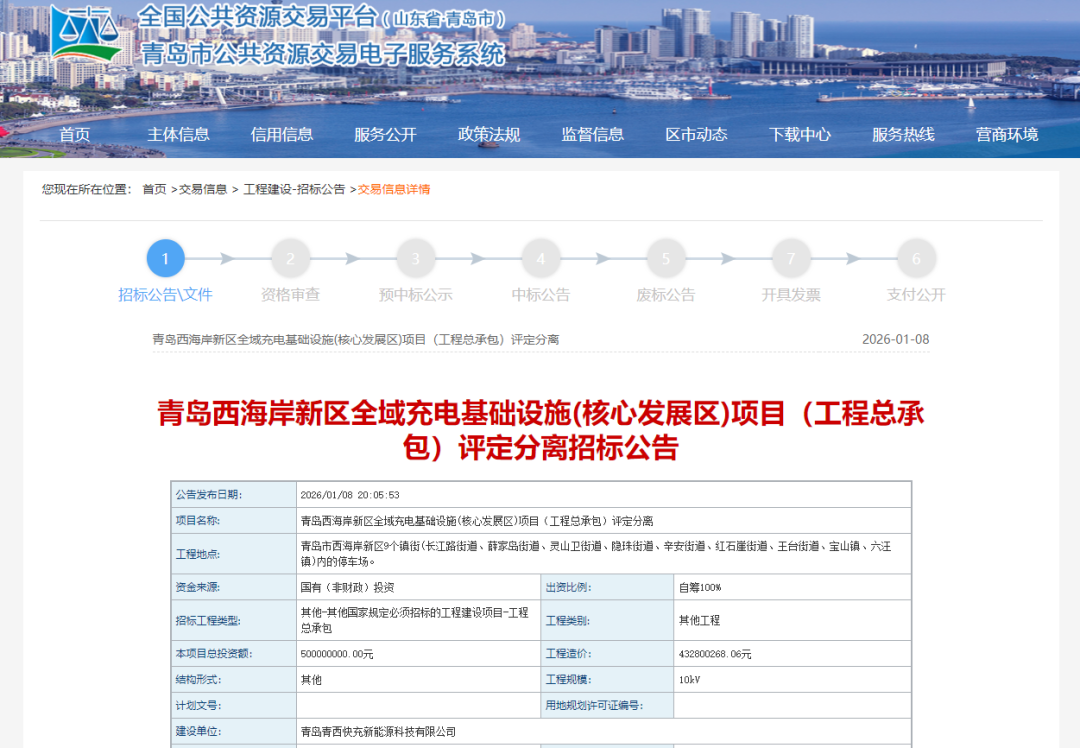Go to 信用信息 in the navigation bar
This screenshot has width=1080, height=748.
[x=282, y=134]
